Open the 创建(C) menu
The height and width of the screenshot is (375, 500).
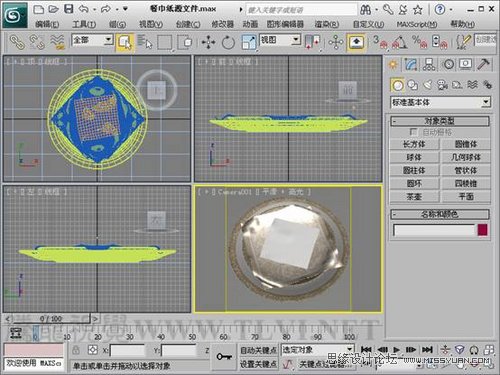pos(188,24)
